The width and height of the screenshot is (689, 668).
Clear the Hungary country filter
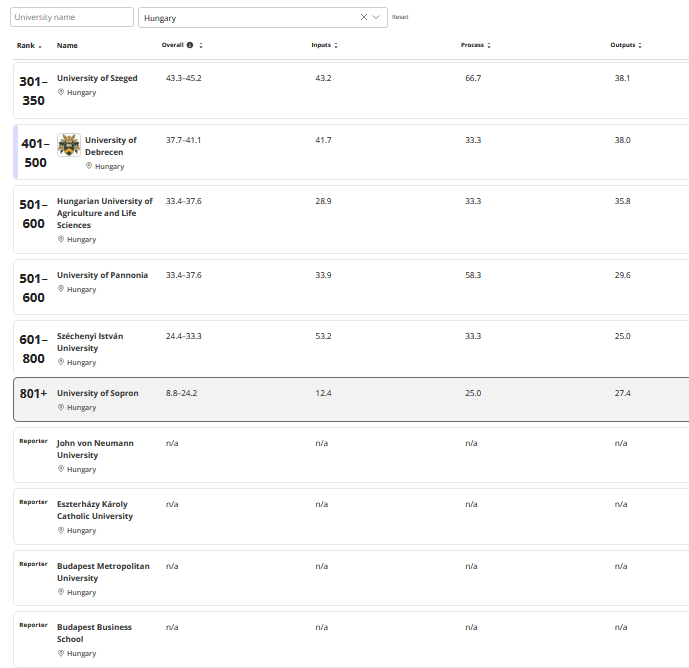364,17
